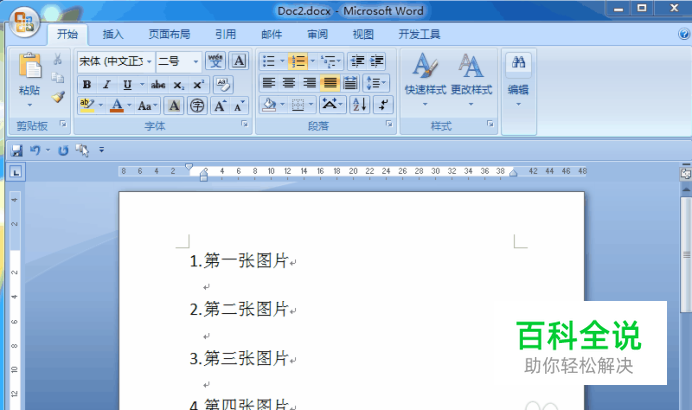The width and height of the screenshot is (692, 410).
Task: Toggle Italic formatting
Action: 106,84
